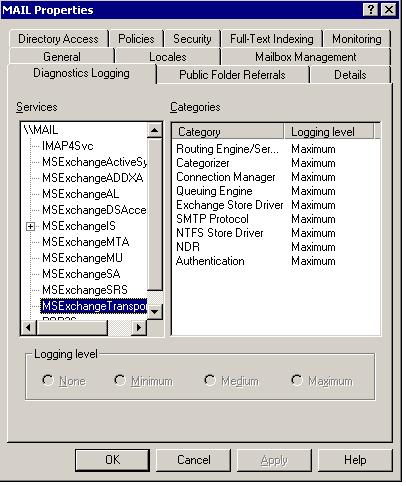Sort by Logging level column header
406x486 pixels.
(x=329, y=132)
